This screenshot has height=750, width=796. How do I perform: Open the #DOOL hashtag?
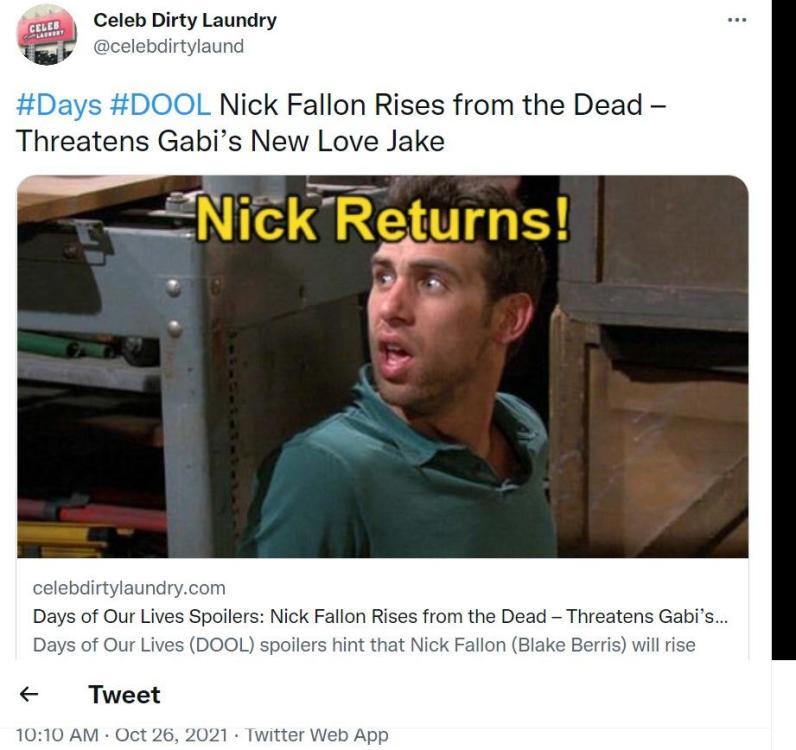pyautogui.click(x=160, y=105)
